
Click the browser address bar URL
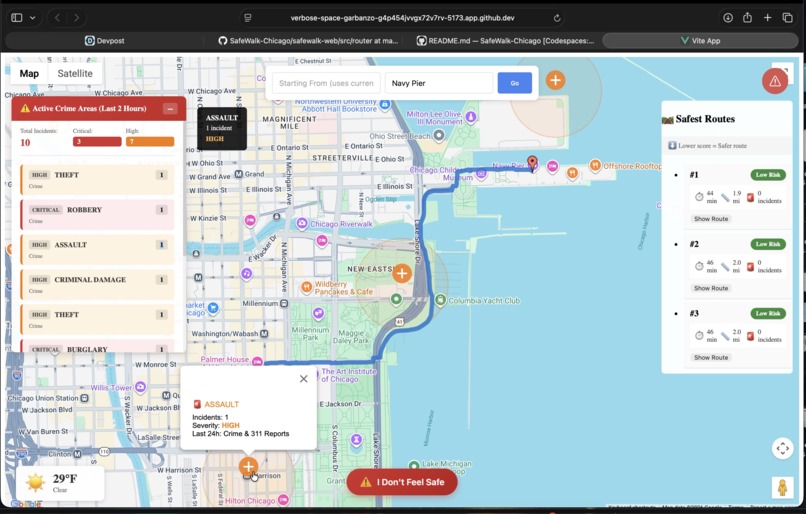[402, 18]
